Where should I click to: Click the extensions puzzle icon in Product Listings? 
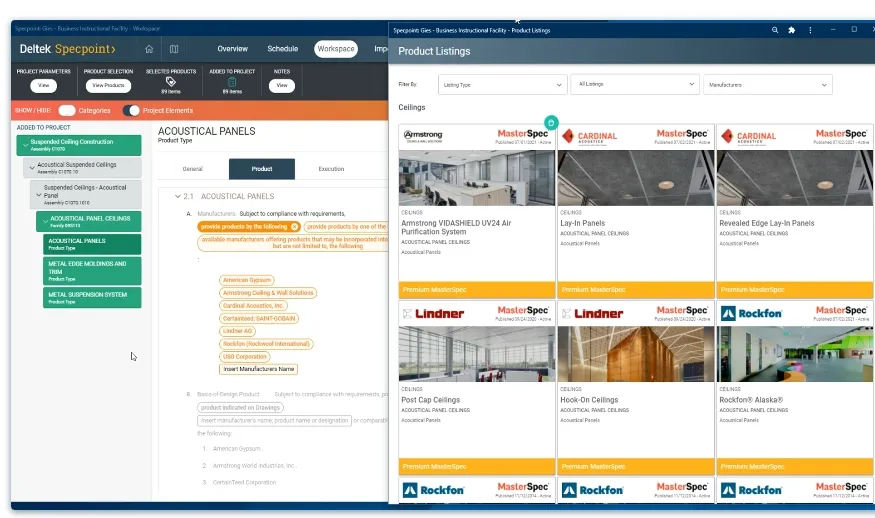click(x=791, y=30)
